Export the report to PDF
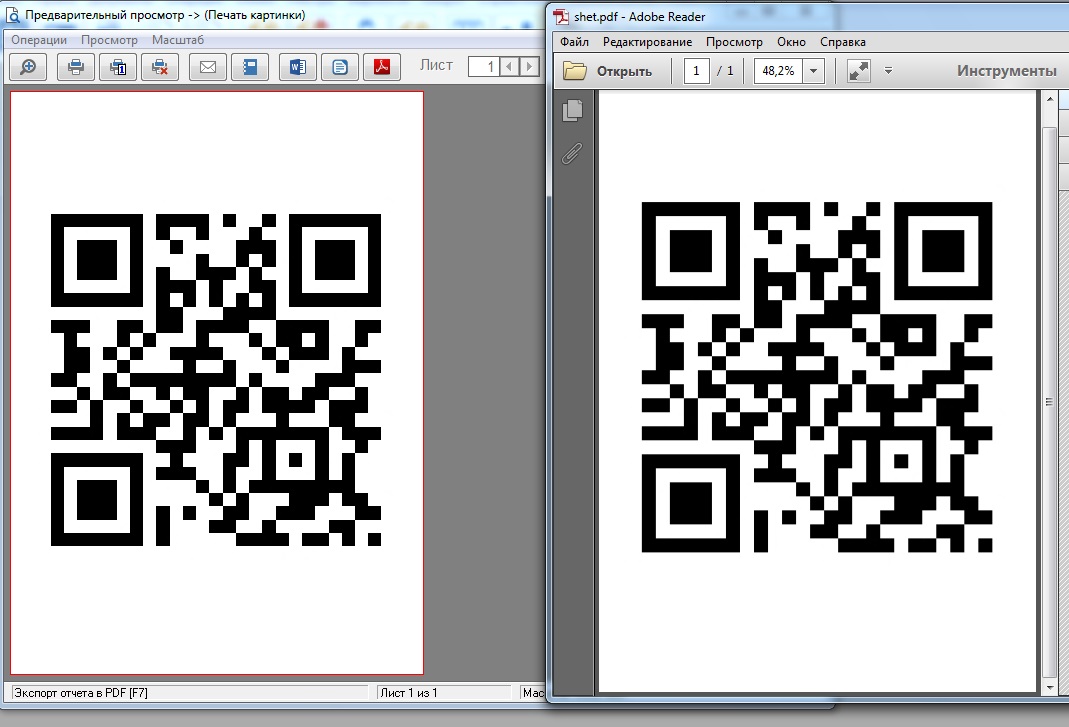 point(381,67)
